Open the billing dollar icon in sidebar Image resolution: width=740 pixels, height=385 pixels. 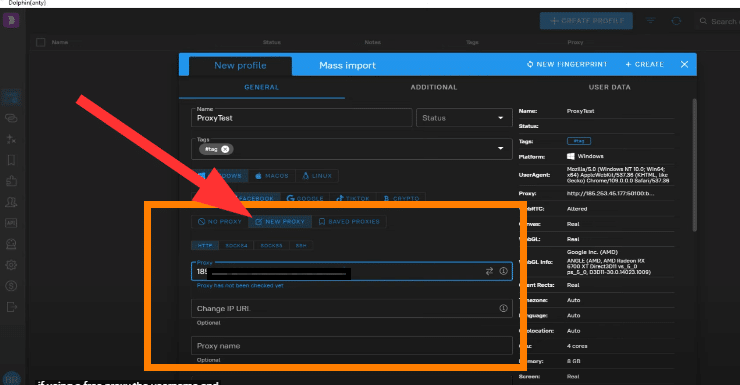11,286
